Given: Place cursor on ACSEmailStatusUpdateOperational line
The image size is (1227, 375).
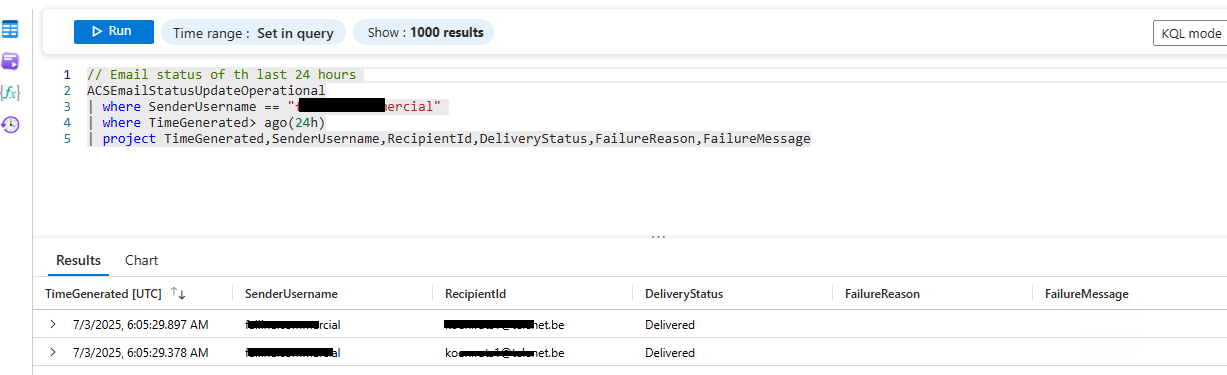Looking at the screenshot, I should pos(206,90).
